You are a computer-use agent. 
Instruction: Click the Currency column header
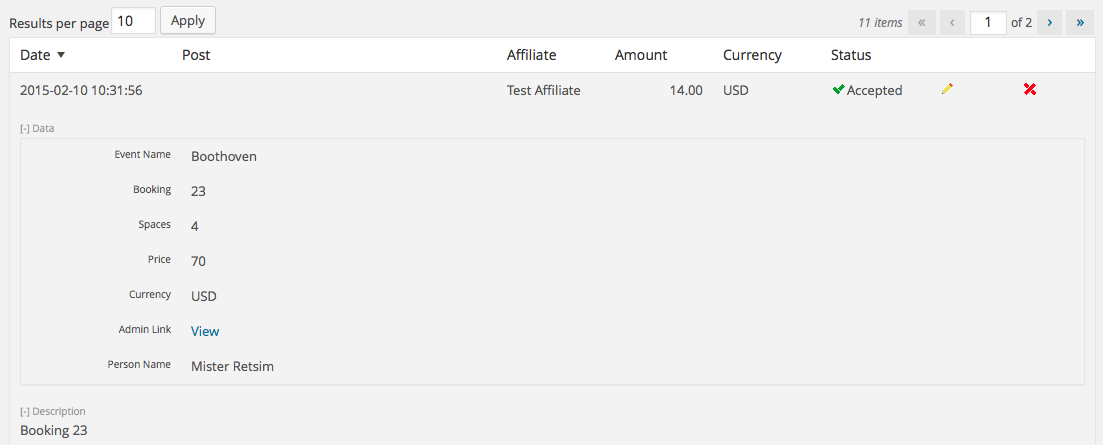coord(752,55)
